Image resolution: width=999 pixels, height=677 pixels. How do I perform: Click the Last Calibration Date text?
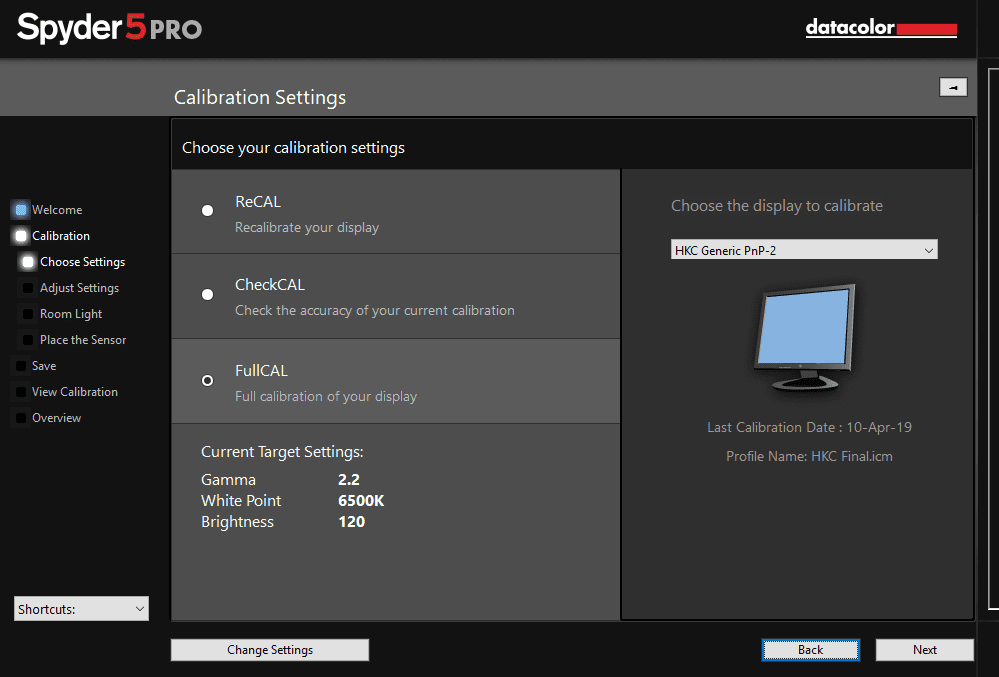[x=809, y=427]
